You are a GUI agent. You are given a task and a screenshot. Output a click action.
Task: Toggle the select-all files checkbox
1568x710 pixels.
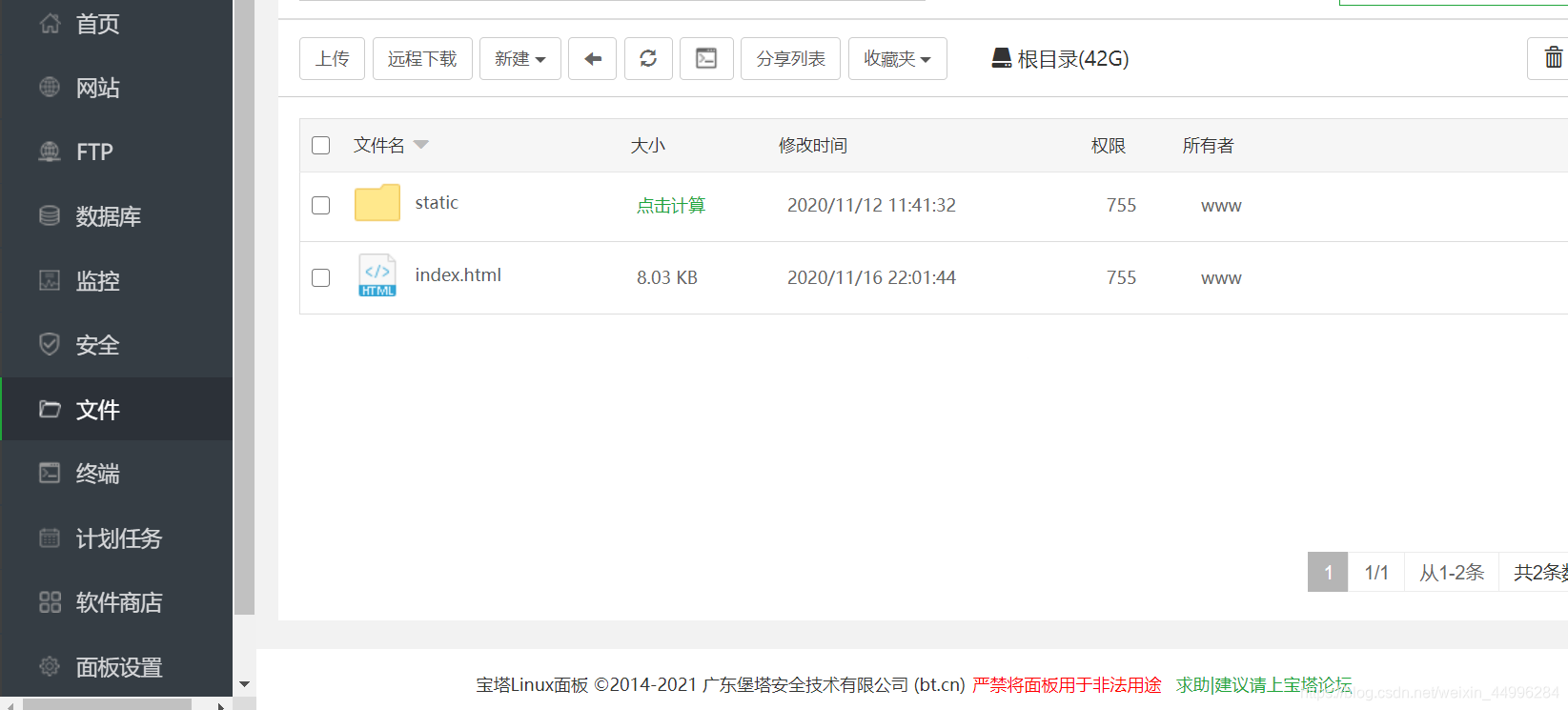click(x=321, y=145)
